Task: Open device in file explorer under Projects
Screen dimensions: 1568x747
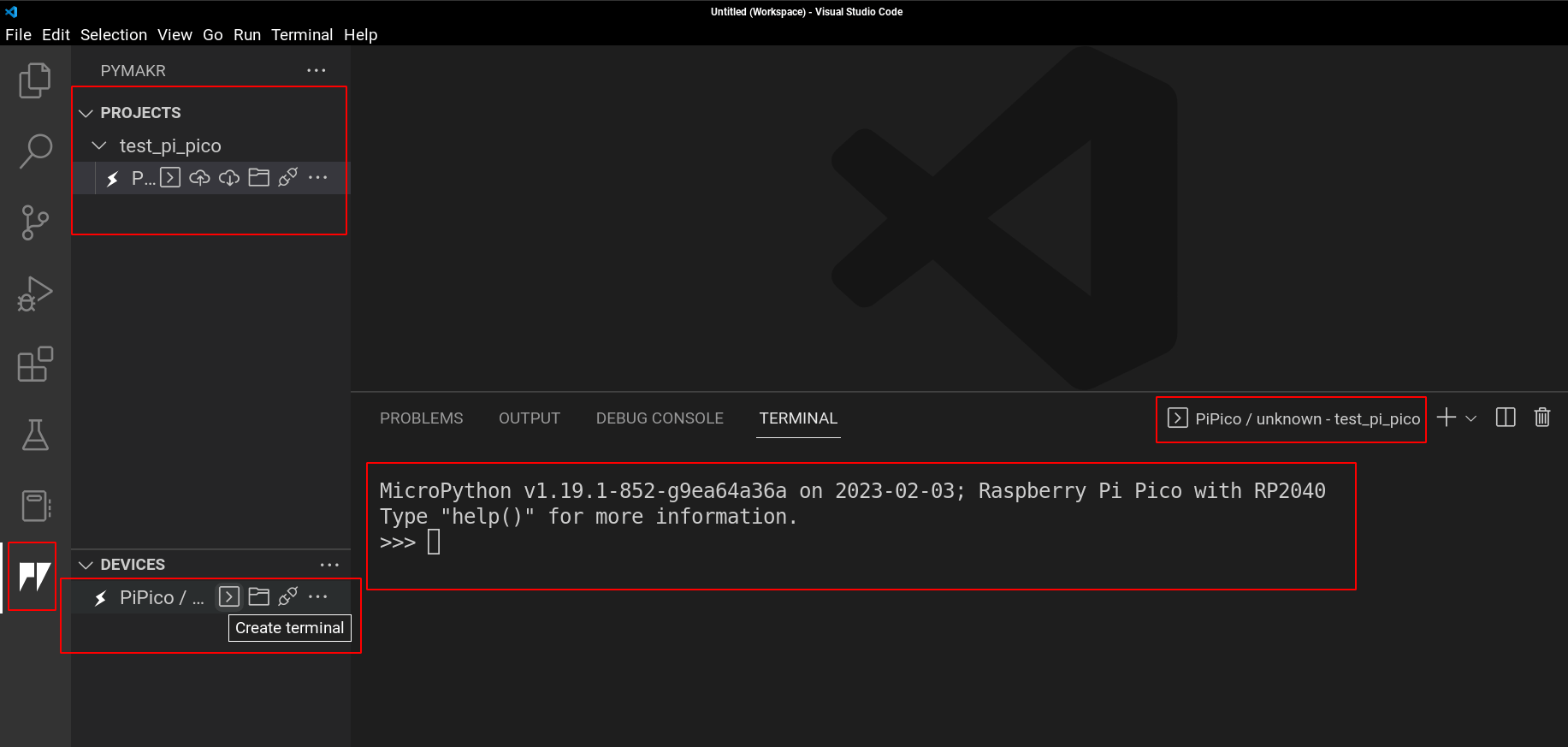Action: (258, 177)
